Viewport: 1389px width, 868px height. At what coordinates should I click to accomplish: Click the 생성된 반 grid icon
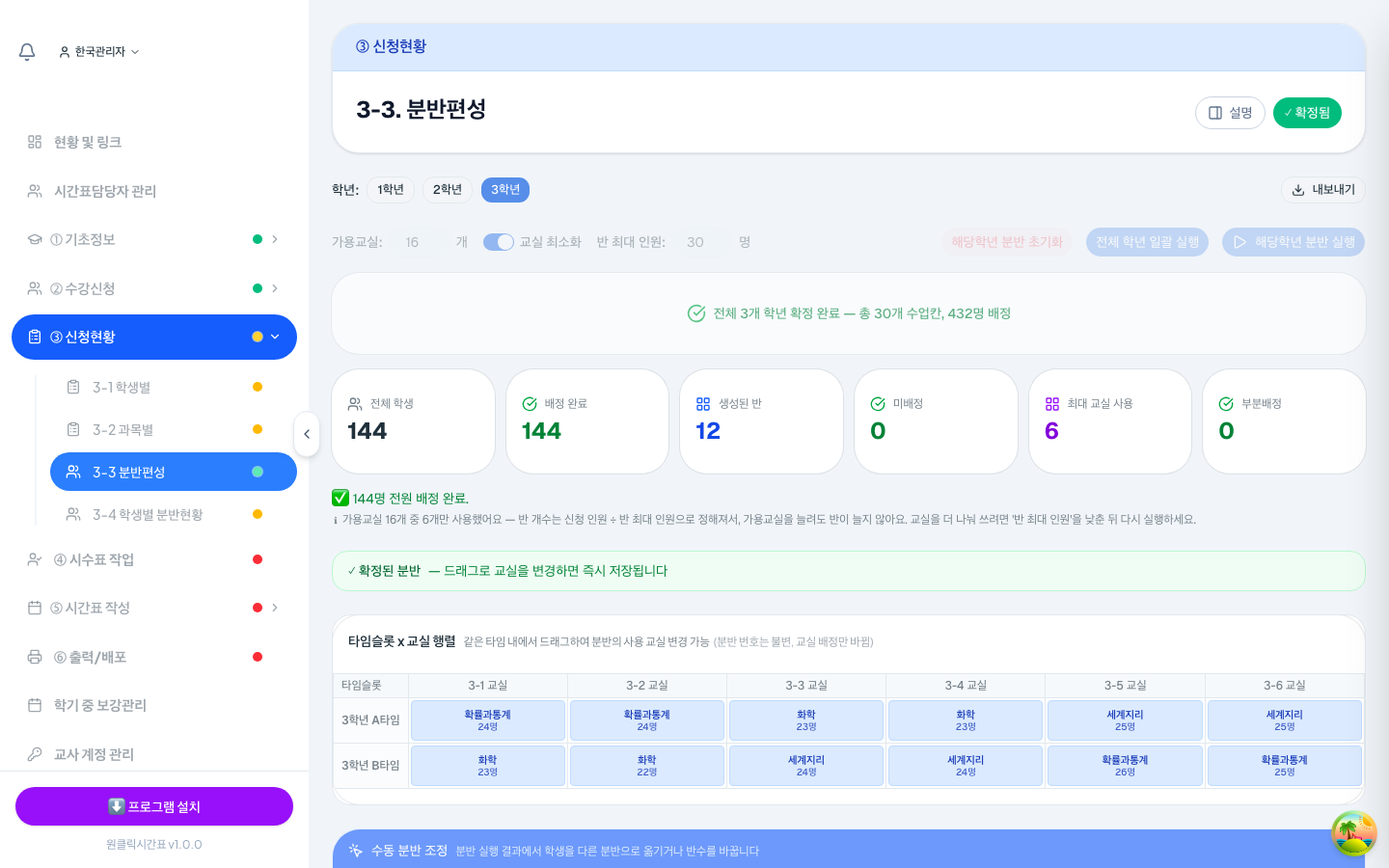703,404
